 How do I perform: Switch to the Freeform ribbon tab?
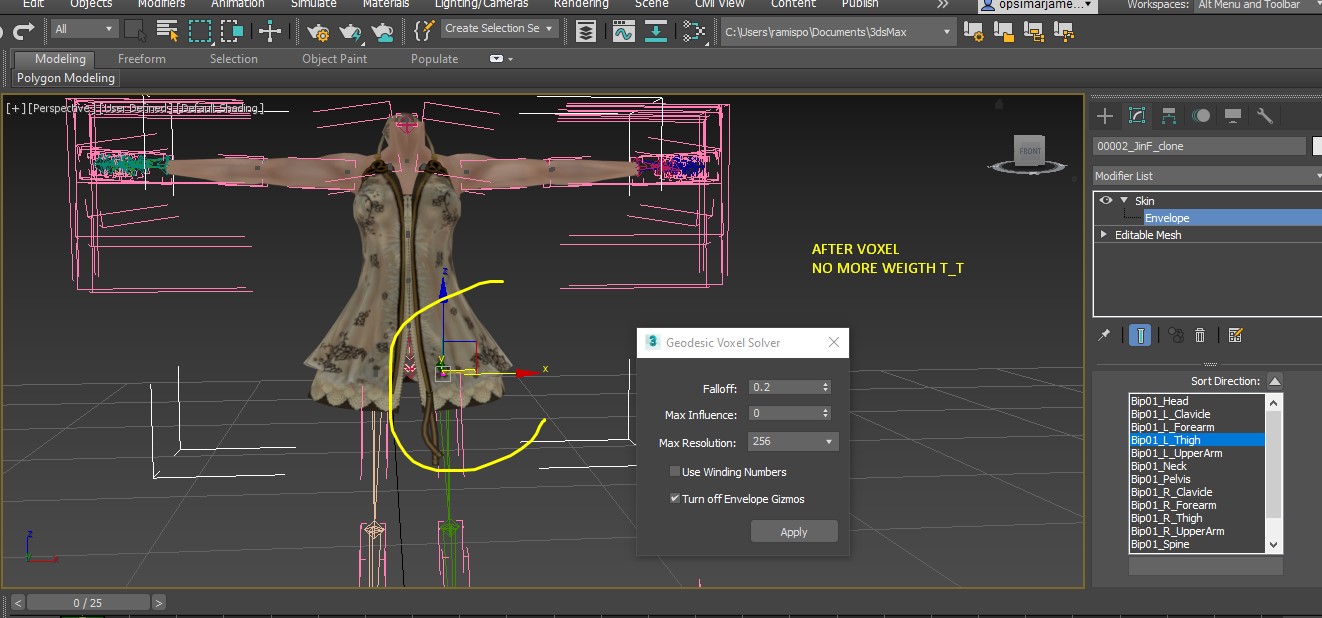[x=141, y=58]
